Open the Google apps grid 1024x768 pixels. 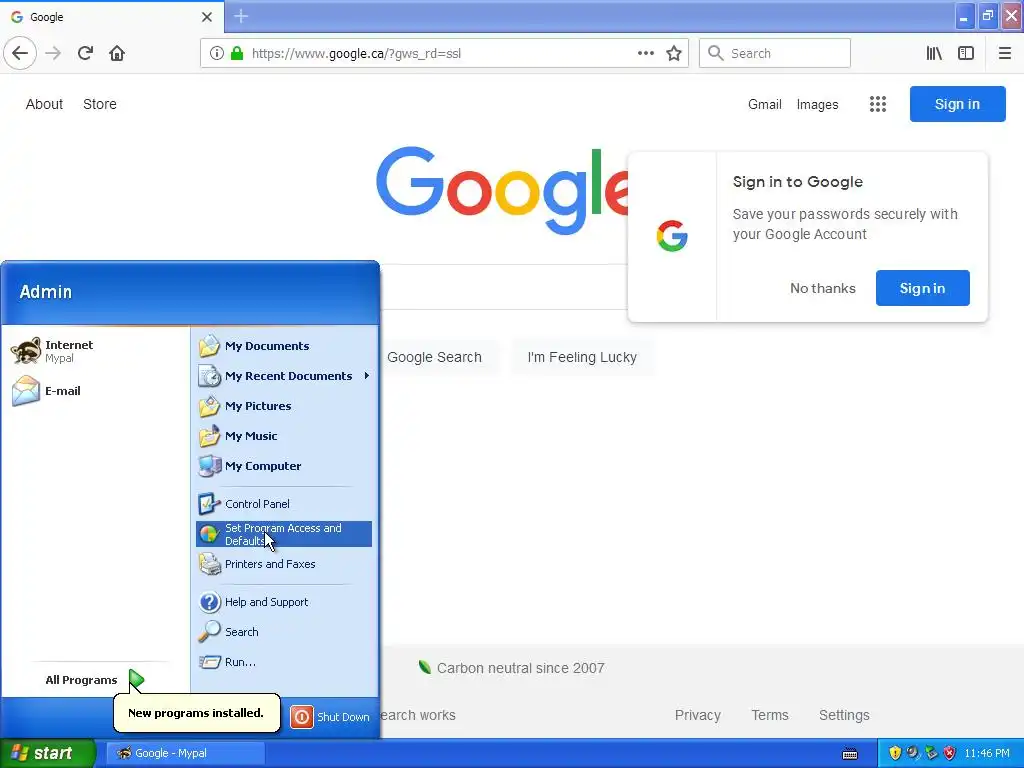pyautogui.click(x=878, y=104)
